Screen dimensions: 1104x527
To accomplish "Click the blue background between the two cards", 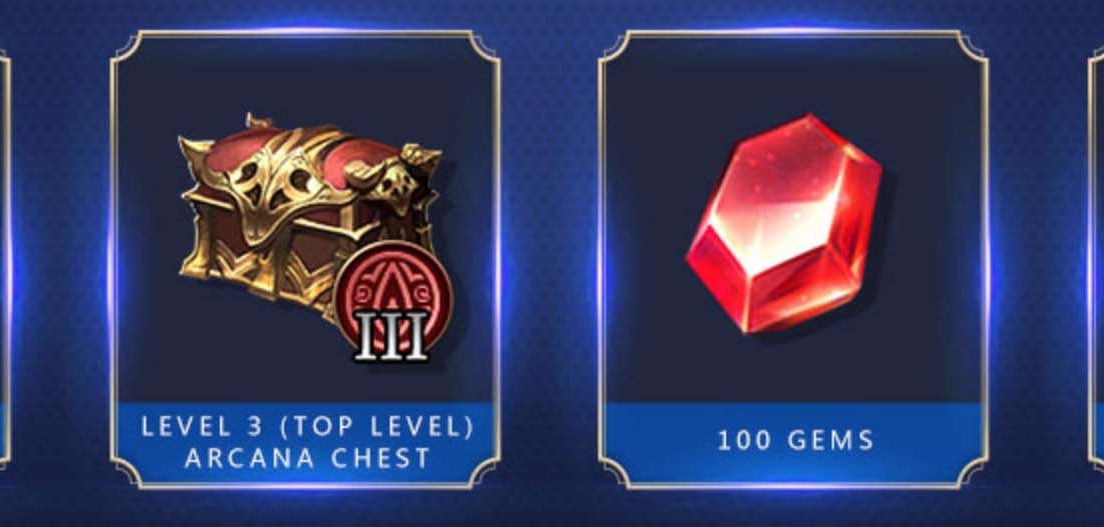I will [549, 261].
